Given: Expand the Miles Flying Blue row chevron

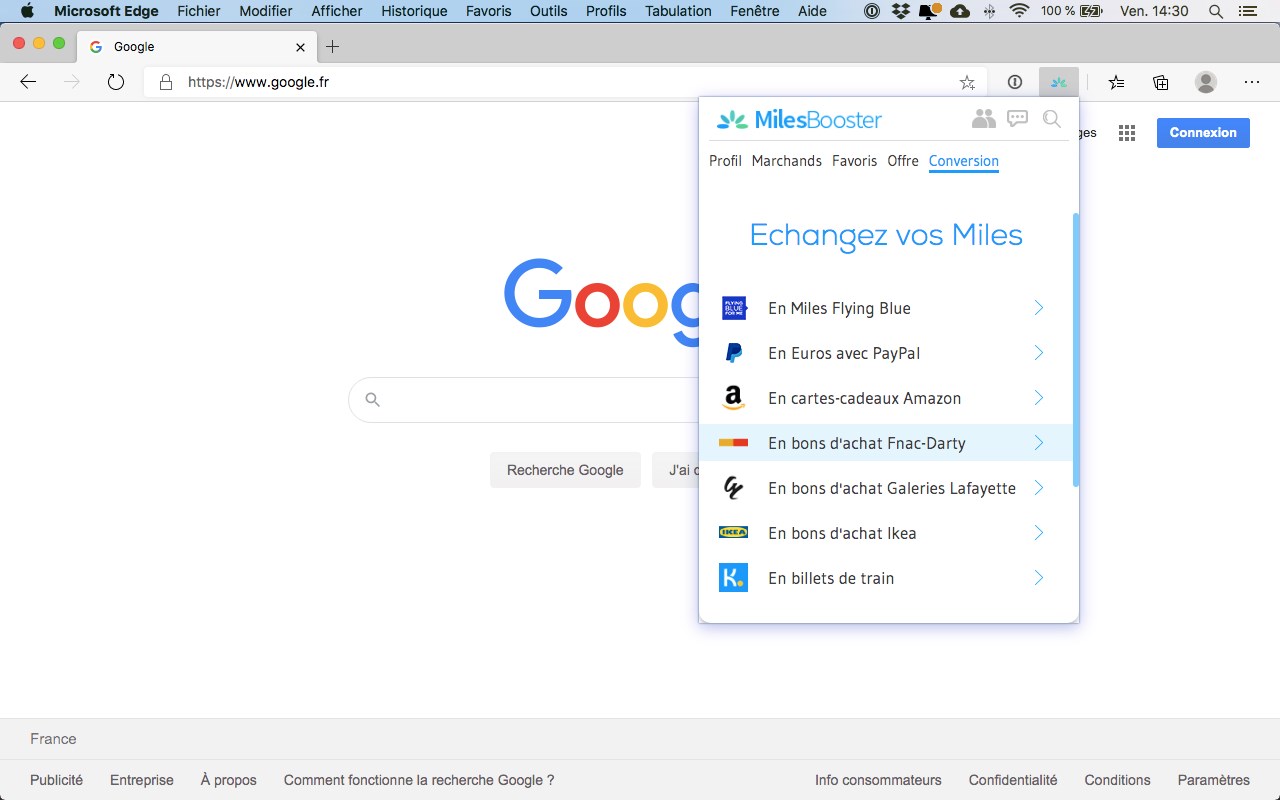Looking at the screenshot, I should click(1039, 308).
